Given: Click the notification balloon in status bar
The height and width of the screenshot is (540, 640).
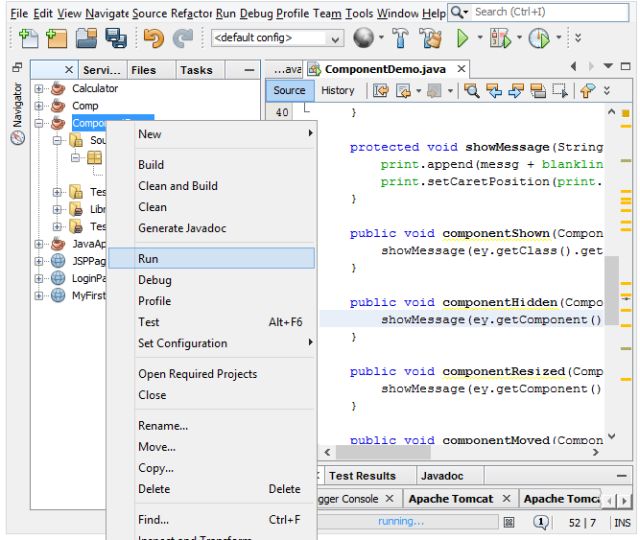Looking at the screenshot, I should click(x=541, y=522).
